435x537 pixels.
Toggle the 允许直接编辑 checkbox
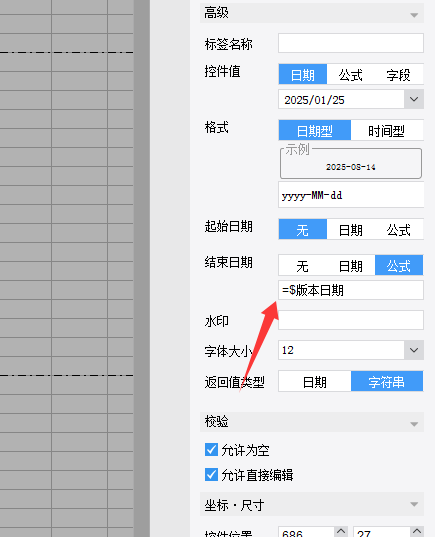point(211,475)
